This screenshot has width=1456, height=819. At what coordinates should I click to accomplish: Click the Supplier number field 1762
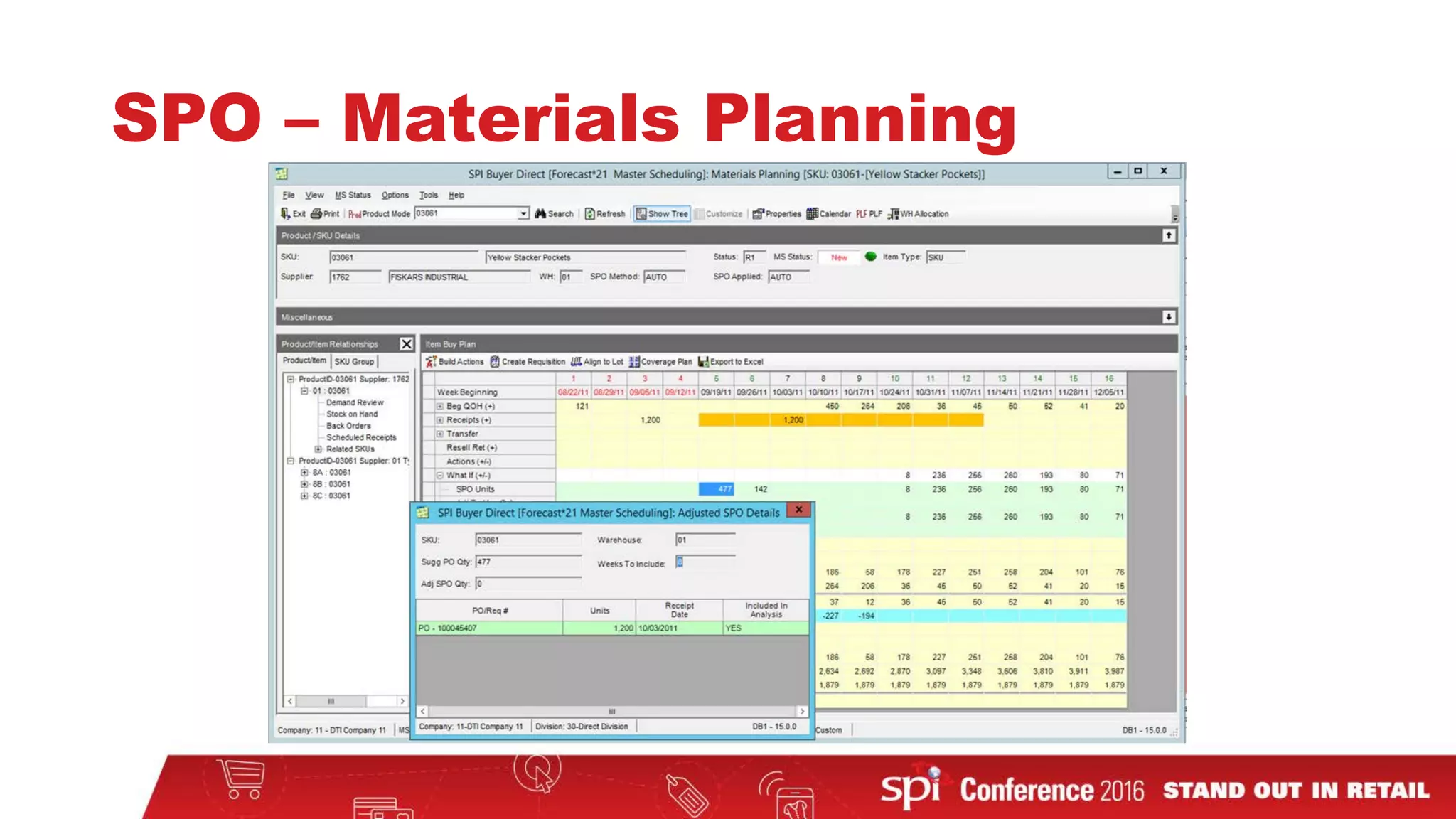click(355, 277)
